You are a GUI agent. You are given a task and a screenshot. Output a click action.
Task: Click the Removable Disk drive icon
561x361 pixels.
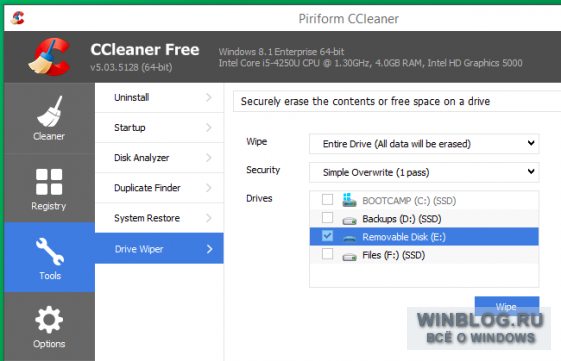(x=349, y=238)
